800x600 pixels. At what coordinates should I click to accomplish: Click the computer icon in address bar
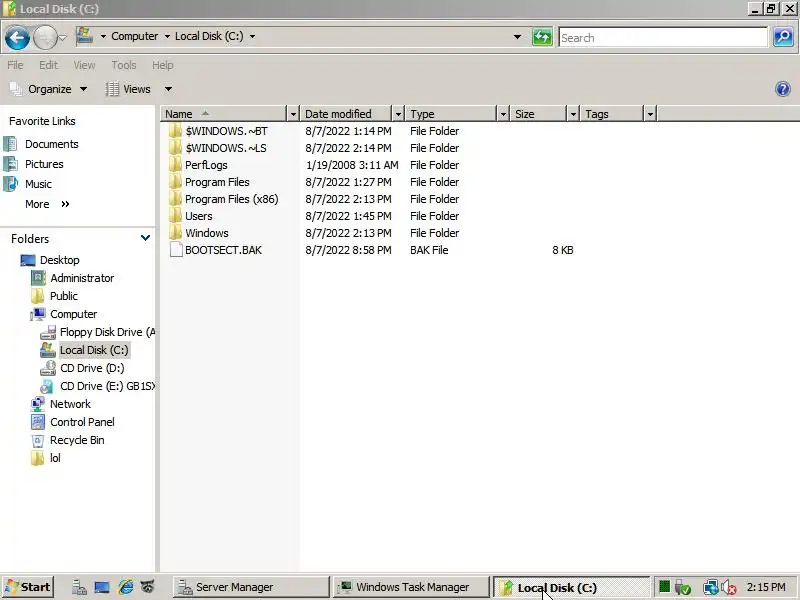click(85, 36)
